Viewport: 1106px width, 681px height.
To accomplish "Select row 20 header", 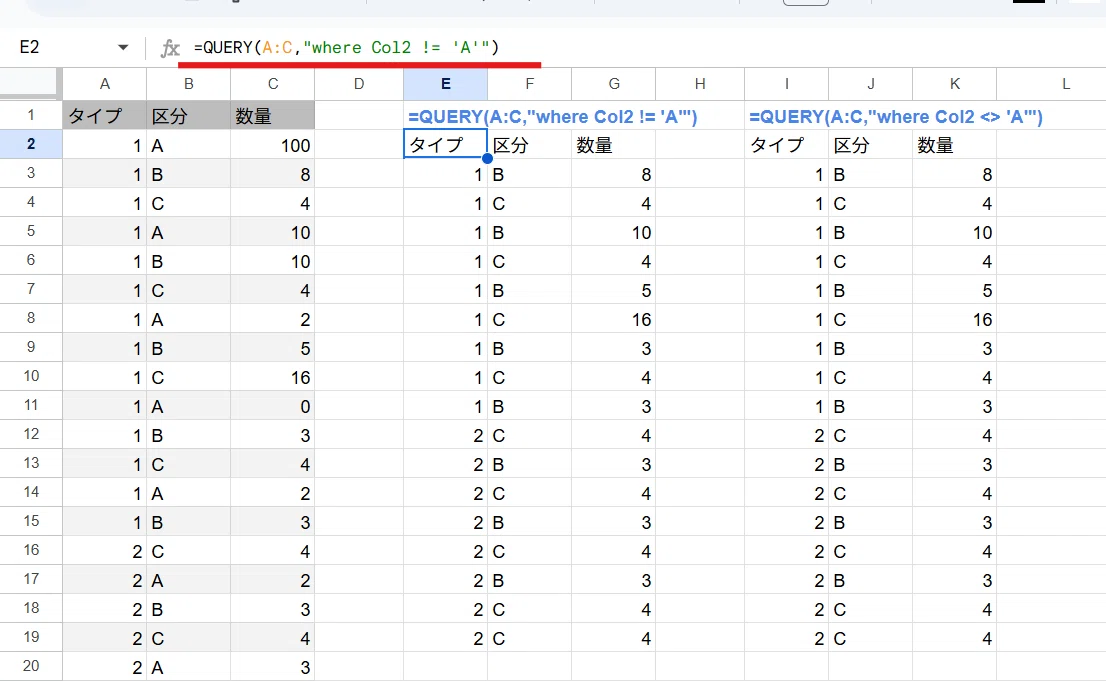I will pos(31,665).
